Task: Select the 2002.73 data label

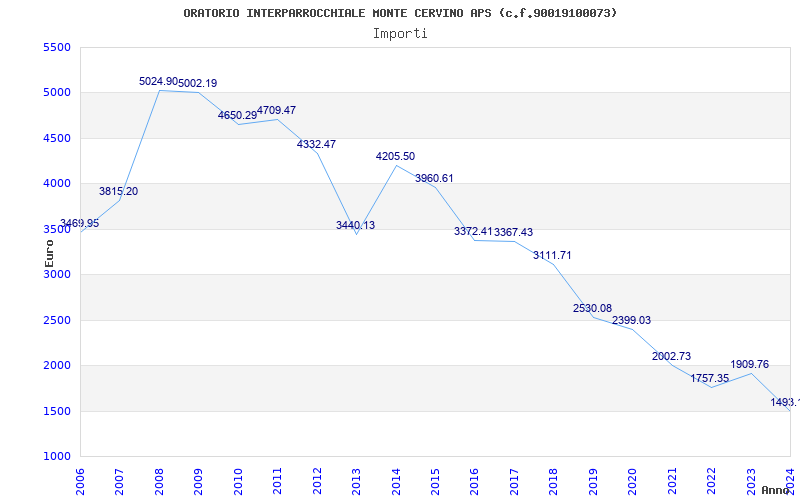Action: pyautogui.click(x=671, y=356)
